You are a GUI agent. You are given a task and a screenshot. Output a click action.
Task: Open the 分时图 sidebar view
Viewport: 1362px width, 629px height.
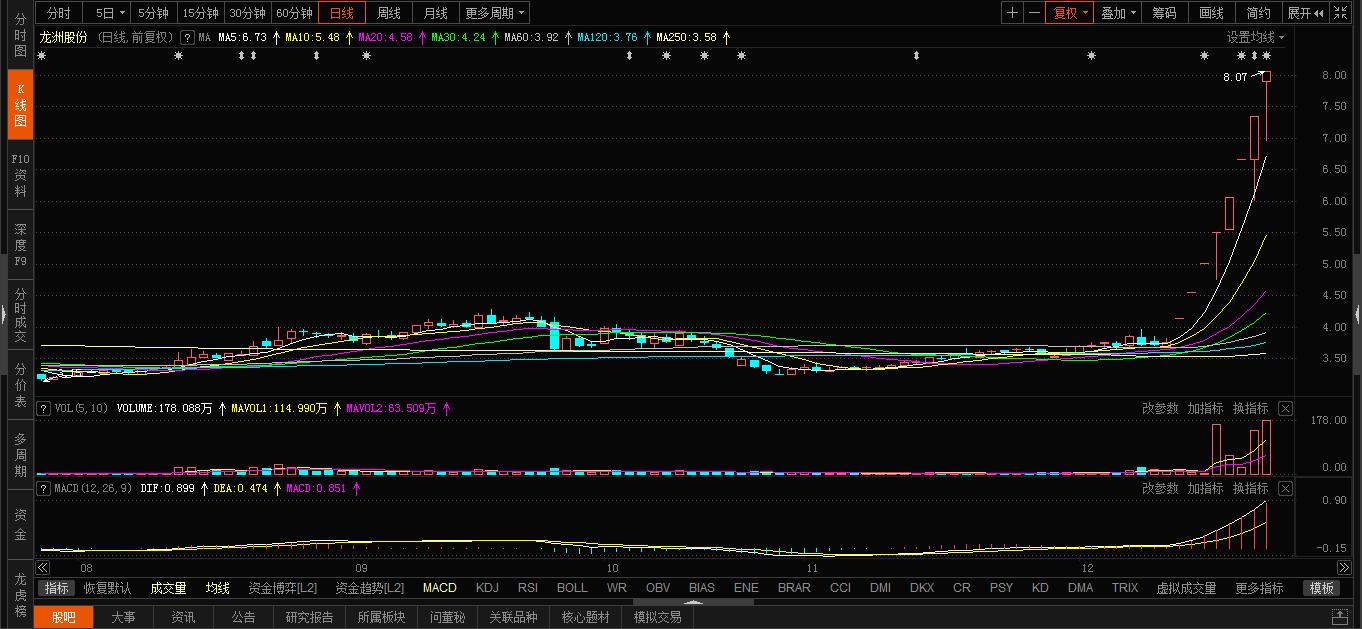point(20,35)
